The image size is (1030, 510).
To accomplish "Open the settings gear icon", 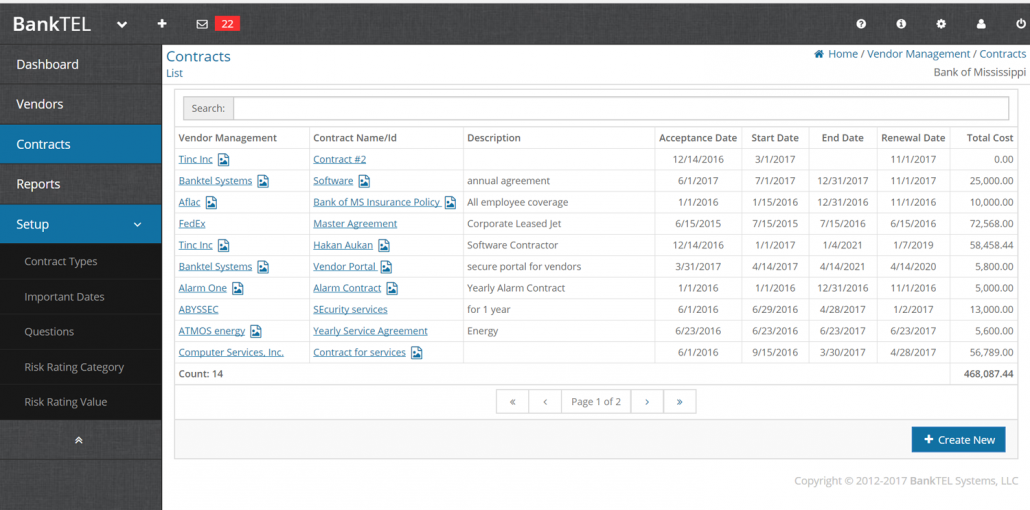I will (x=941, y=24).
